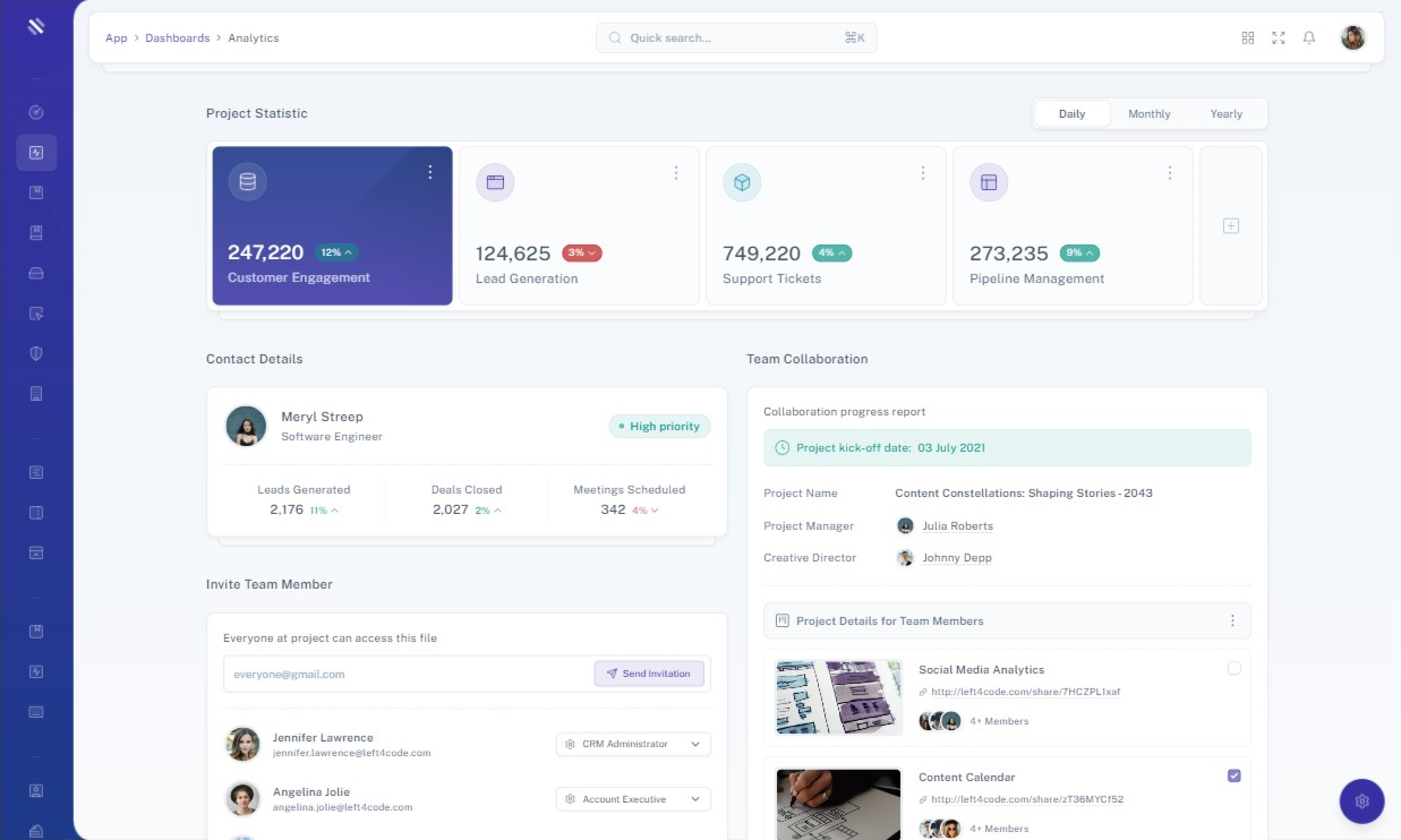This screenshot has height=840, width=1401.
Task: Switch to the Yearly tab
Action: click(x=1226, y=114)
